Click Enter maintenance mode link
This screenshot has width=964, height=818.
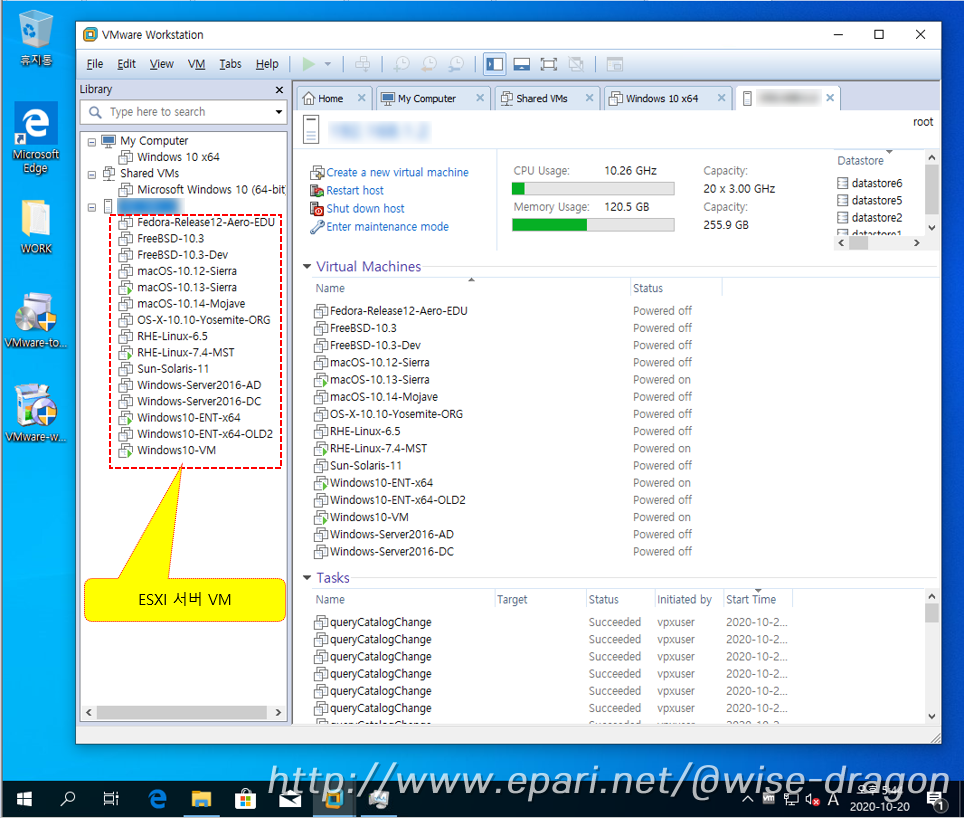point(387,227)
